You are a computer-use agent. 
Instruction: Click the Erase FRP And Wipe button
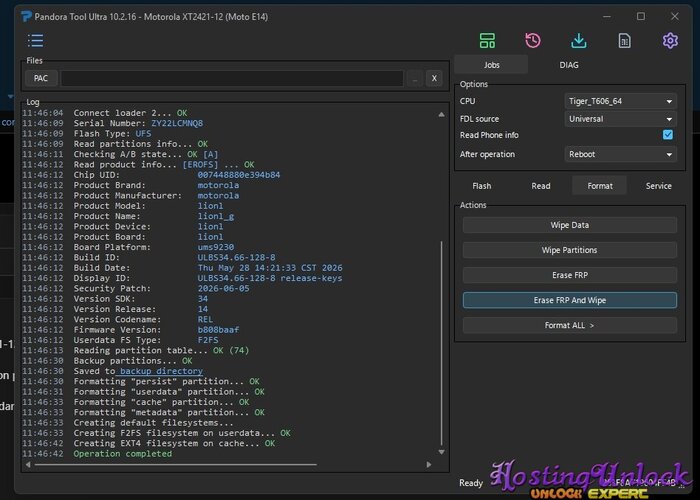[570, 300]
